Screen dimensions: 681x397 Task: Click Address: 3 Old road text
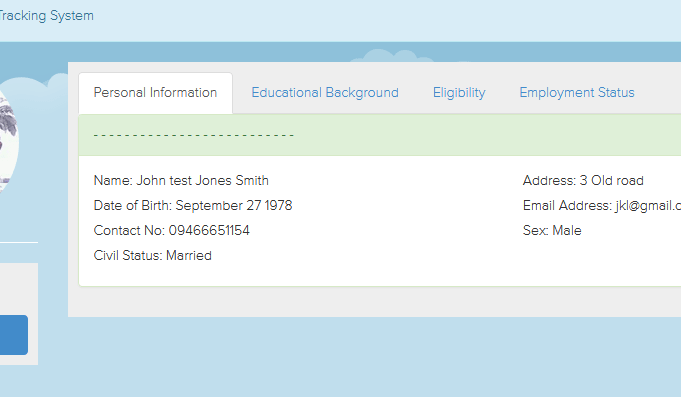point(583,181)
